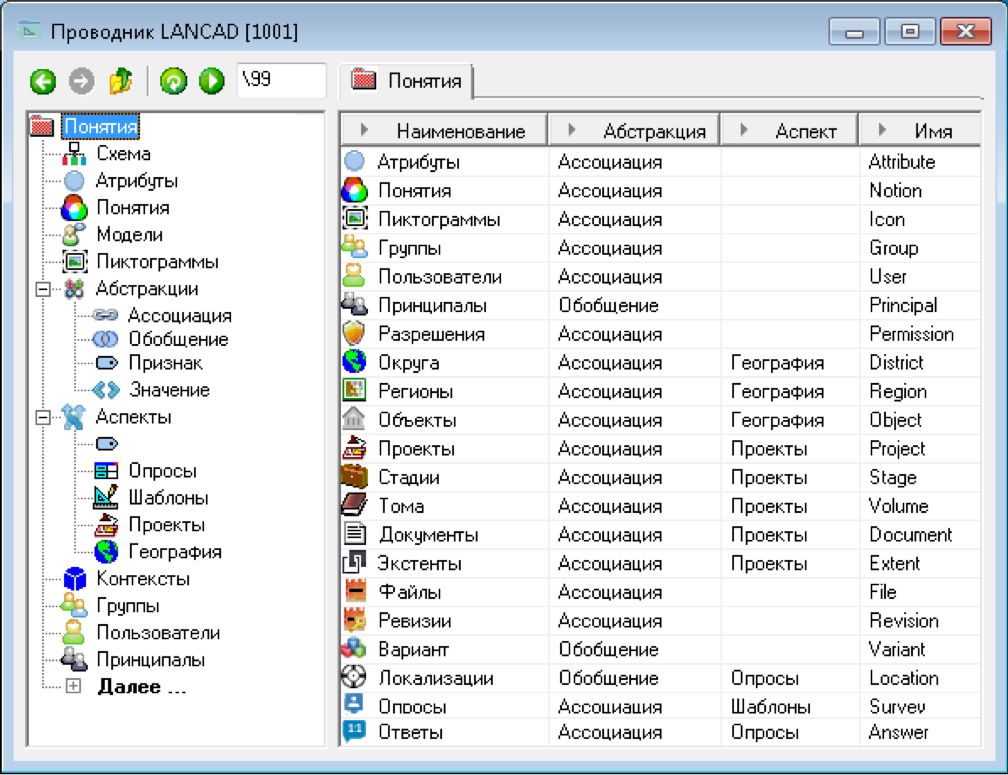Viewport: 1008px width, 775px height.
Task: Select the Ревизии icon in list
Action: pos(354,619)
